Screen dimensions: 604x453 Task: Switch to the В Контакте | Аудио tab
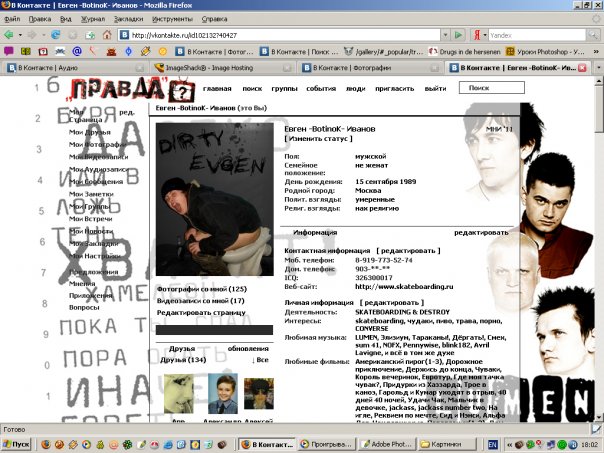point(75,68)
